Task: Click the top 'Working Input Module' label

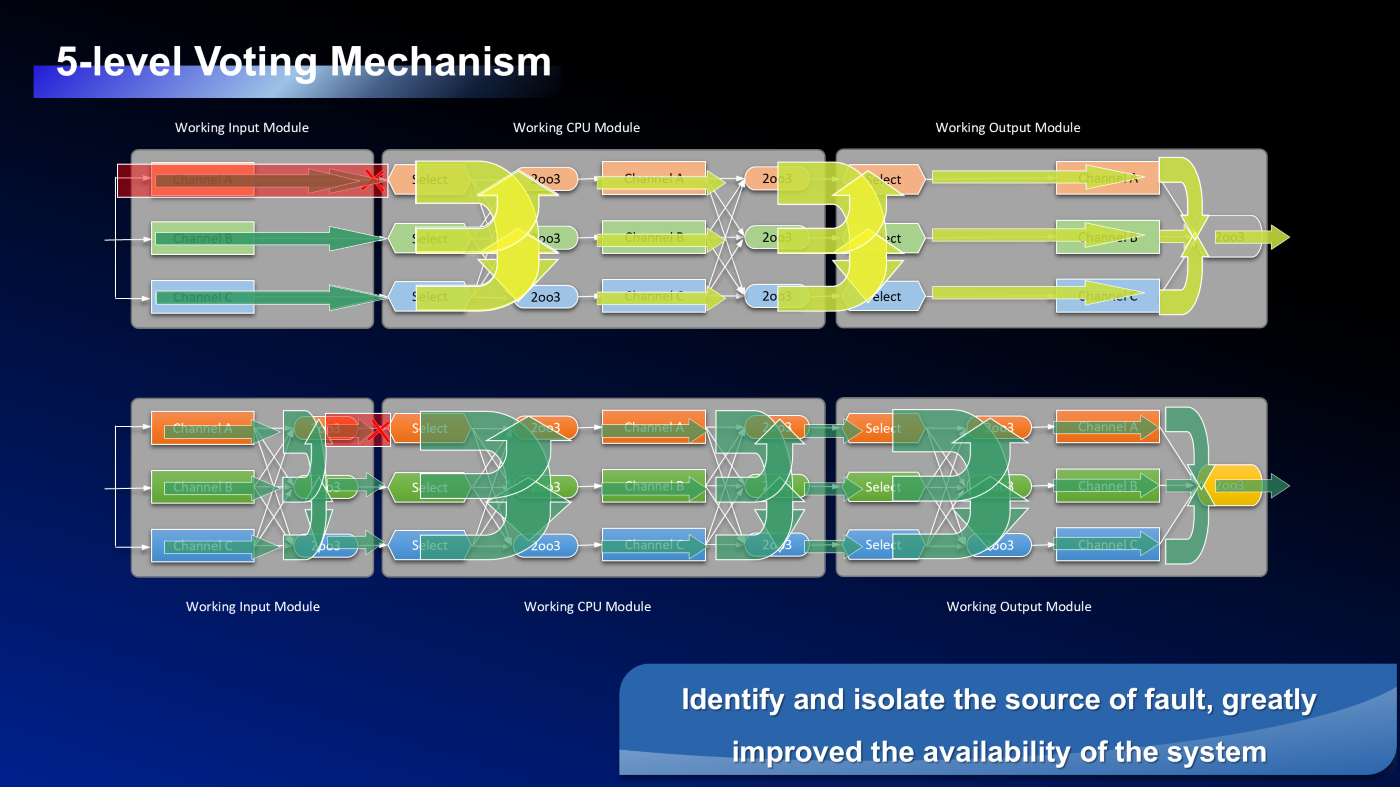Action: tap(241, 128)
